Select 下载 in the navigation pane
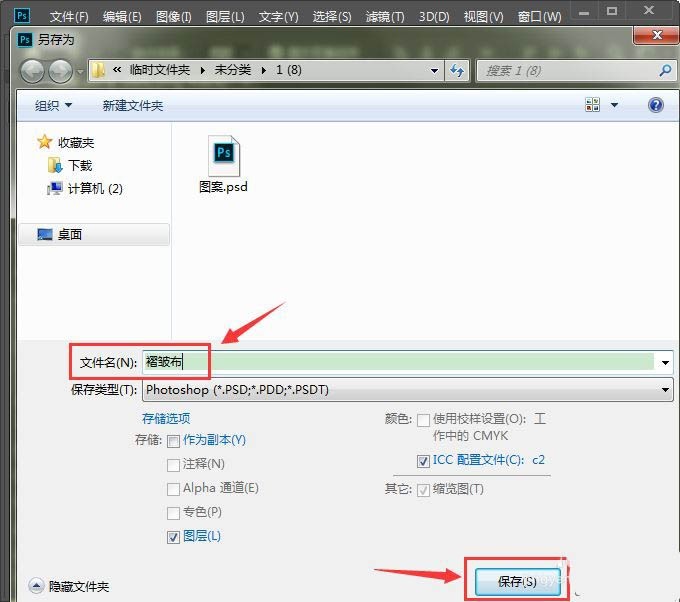This screenshot has height=602, width=680. pos(80,165)
